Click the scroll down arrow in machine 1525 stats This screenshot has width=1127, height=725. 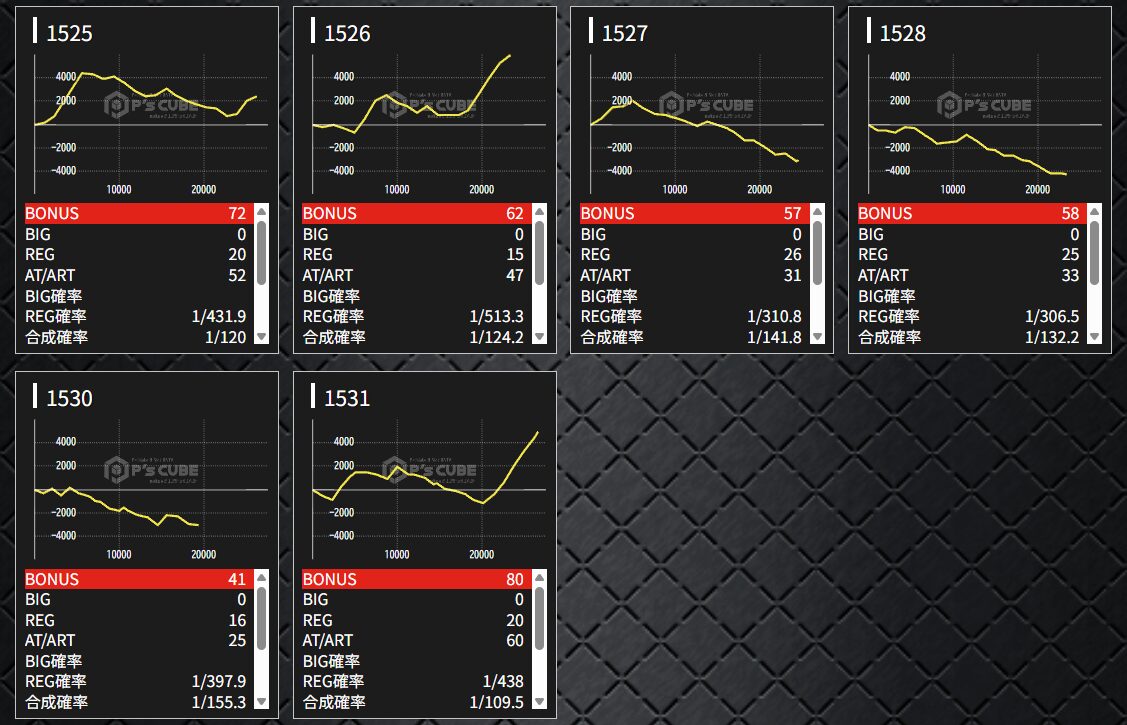[262, 338]
